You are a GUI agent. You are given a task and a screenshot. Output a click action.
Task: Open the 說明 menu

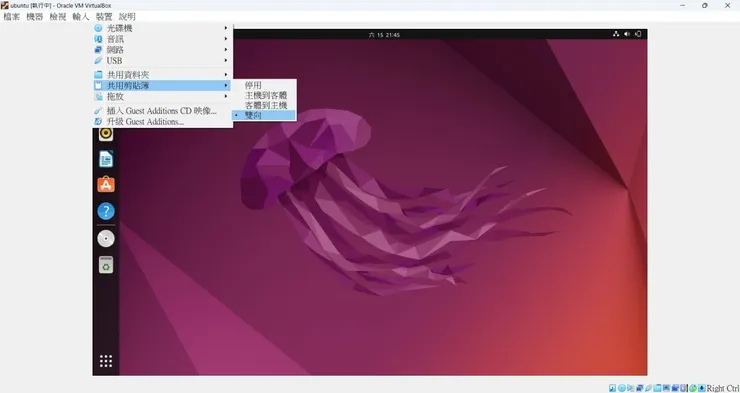pyautogui.click(x=127, y=17)
